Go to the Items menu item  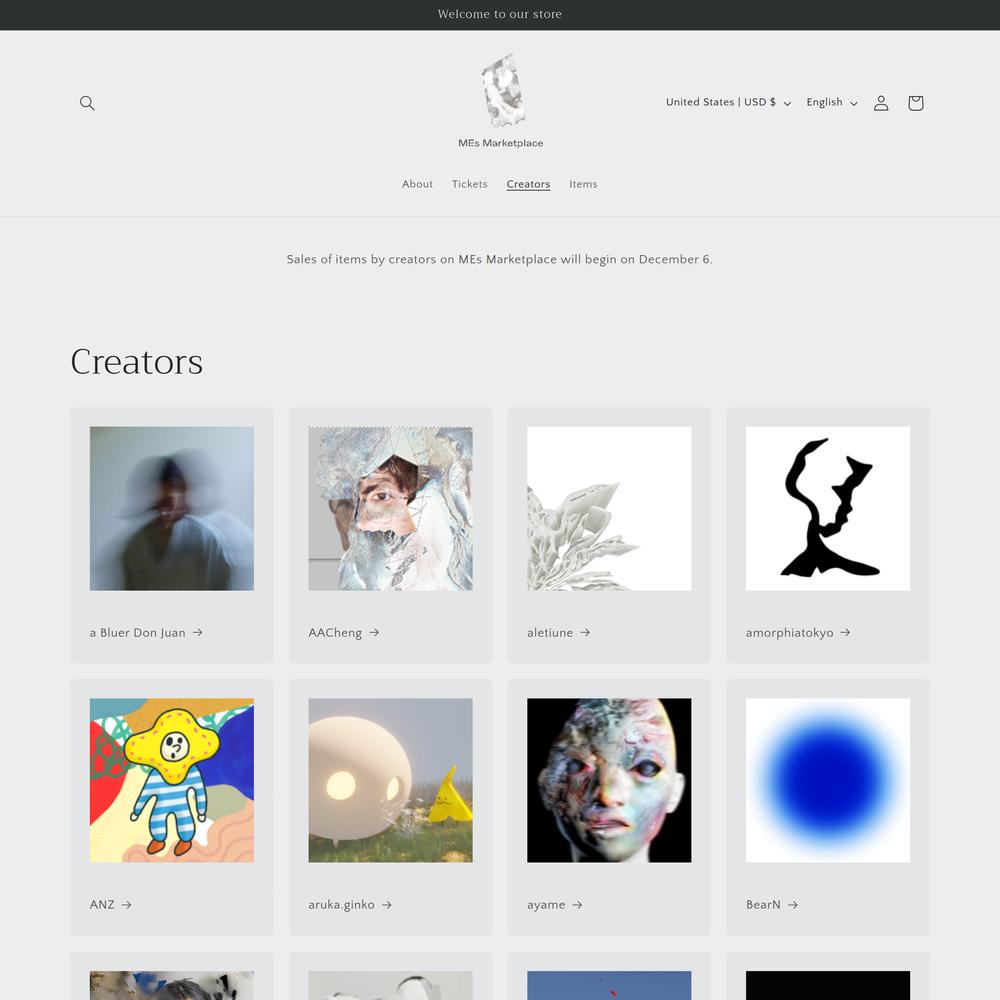(x=583, y=184)
